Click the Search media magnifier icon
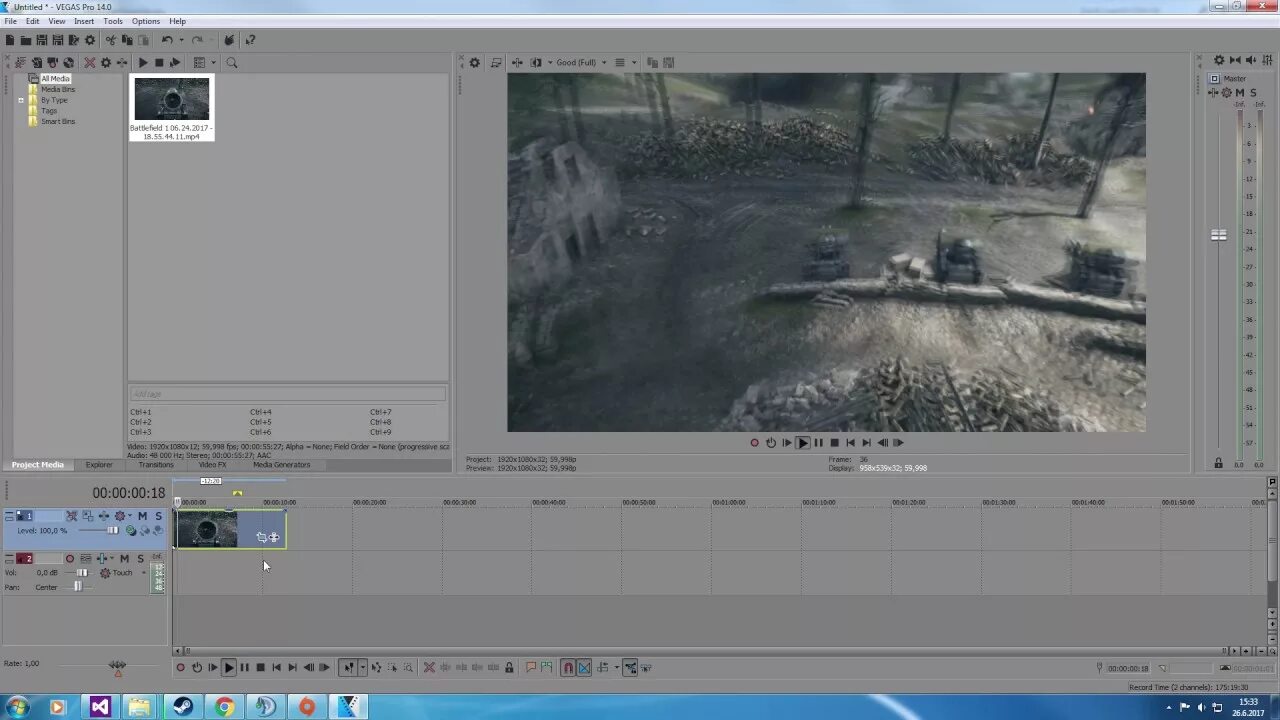This screenshot has width=1280, height=720. (231, 62)
